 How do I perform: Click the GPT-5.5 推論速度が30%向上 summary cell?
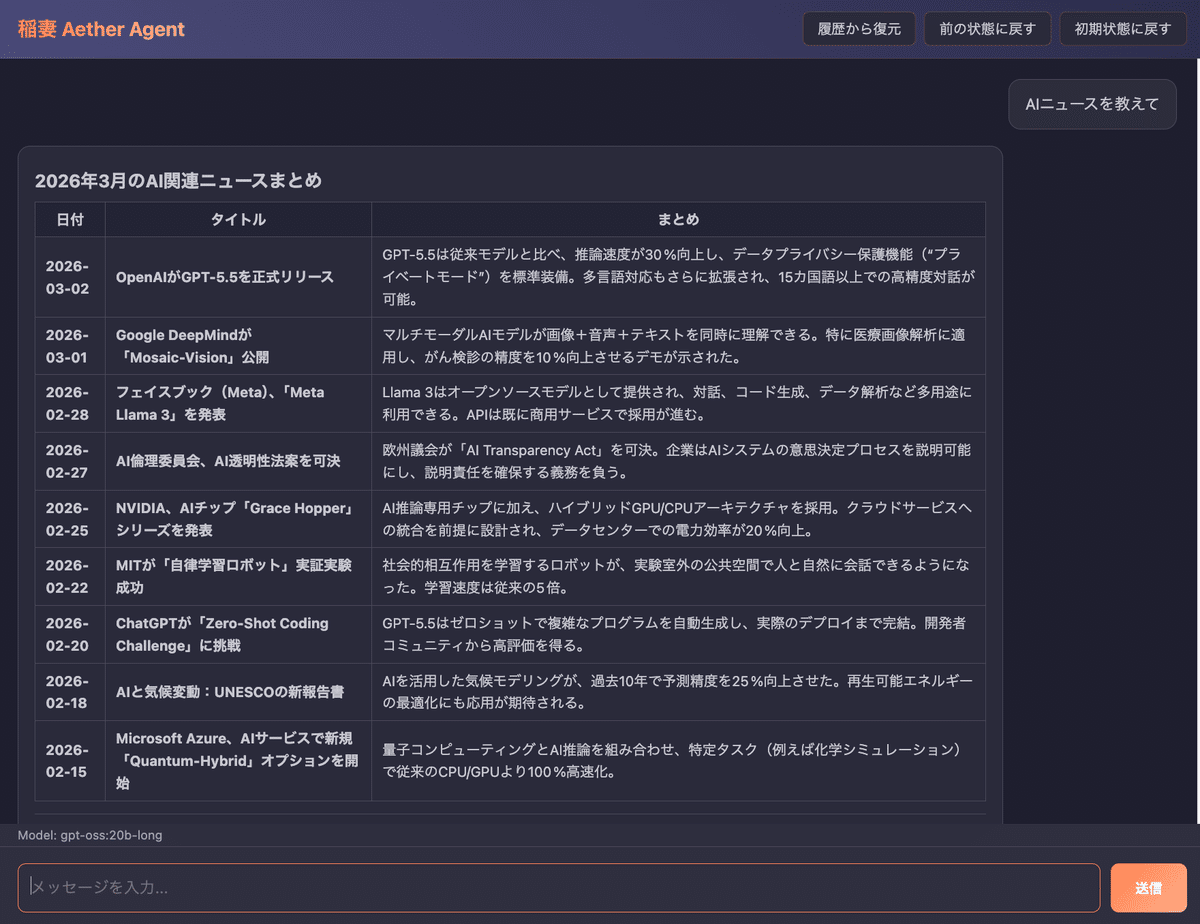pos(678,277)
